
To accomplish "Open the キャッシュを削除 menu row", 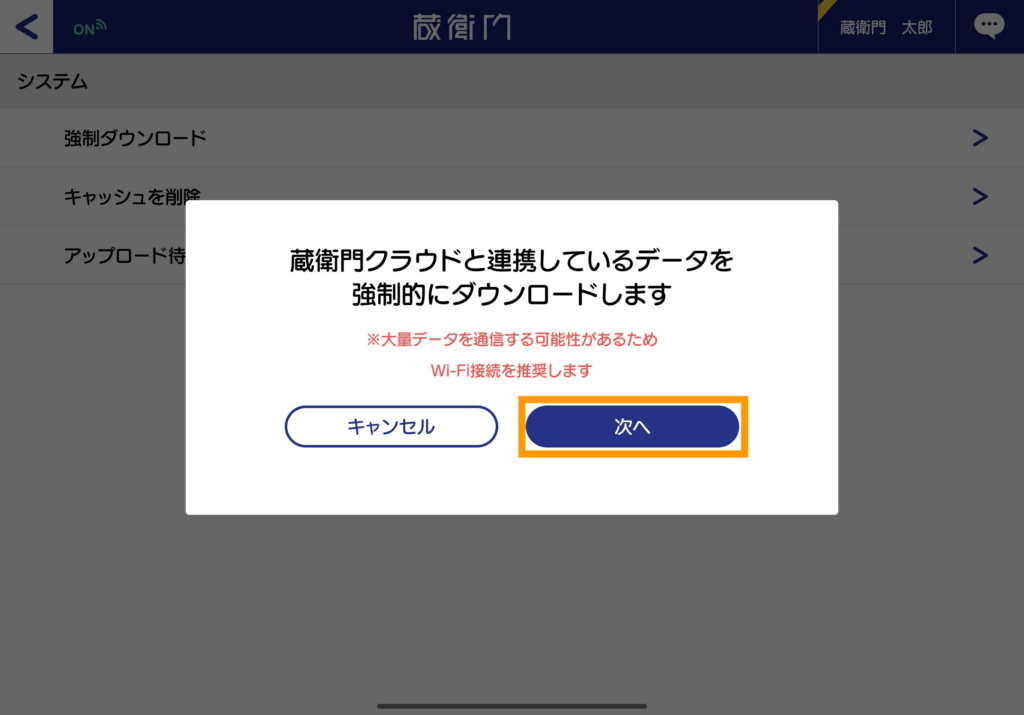I will 512,197.
